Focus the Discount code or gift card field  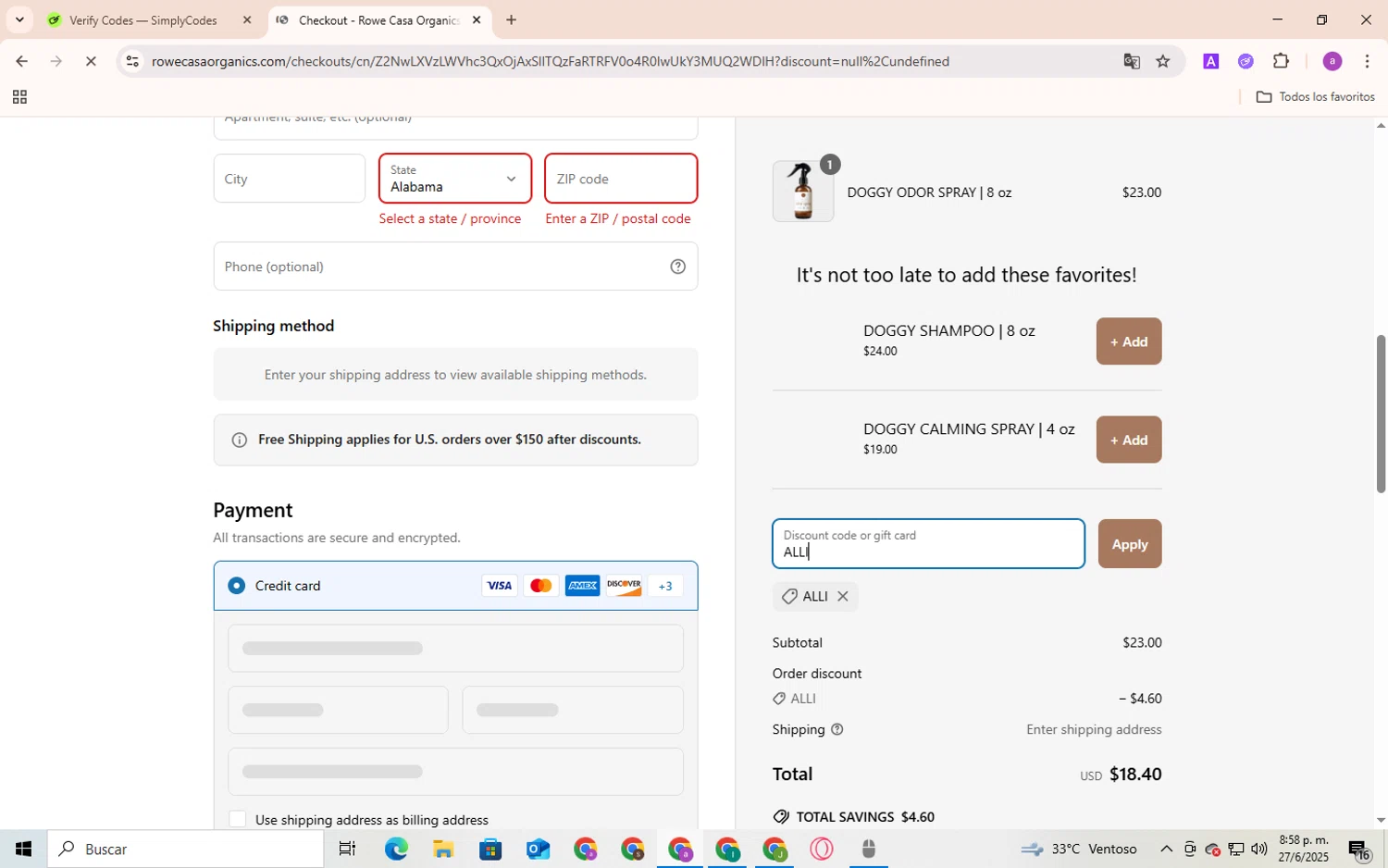(928, 544)
